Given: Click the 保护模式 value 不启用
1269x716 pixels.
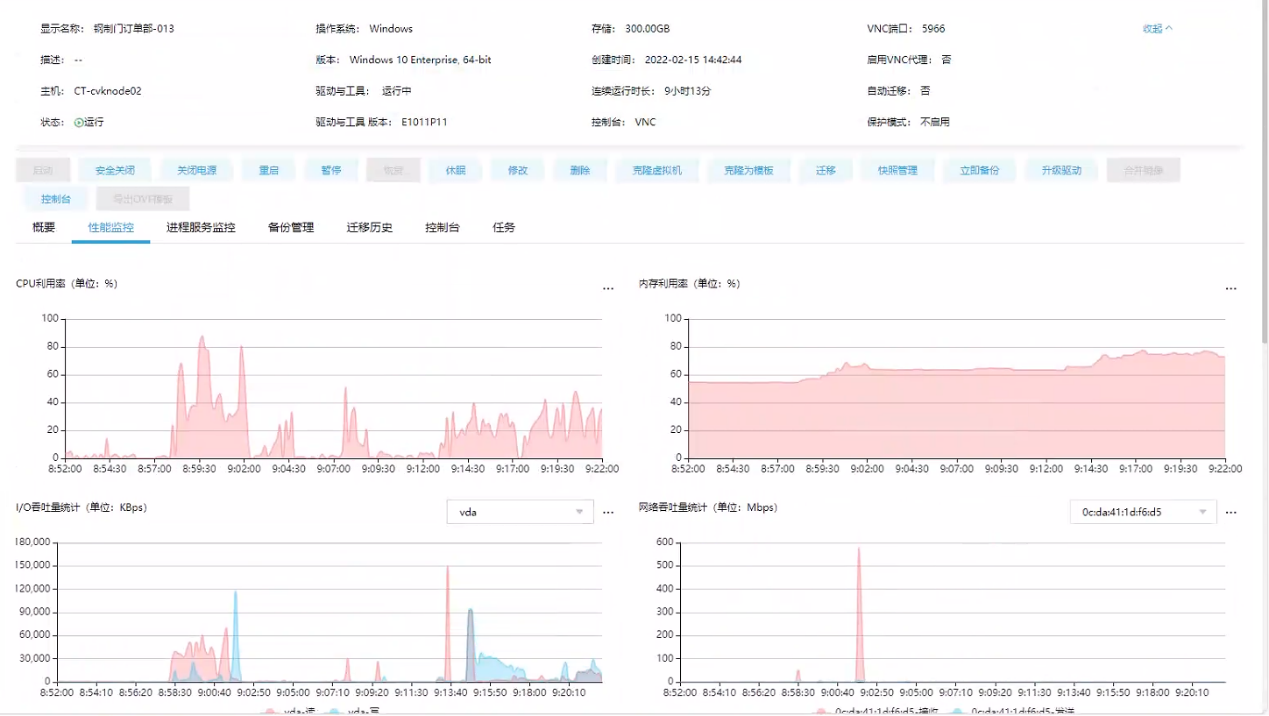Looking at the screenshot, I should 935,122.
